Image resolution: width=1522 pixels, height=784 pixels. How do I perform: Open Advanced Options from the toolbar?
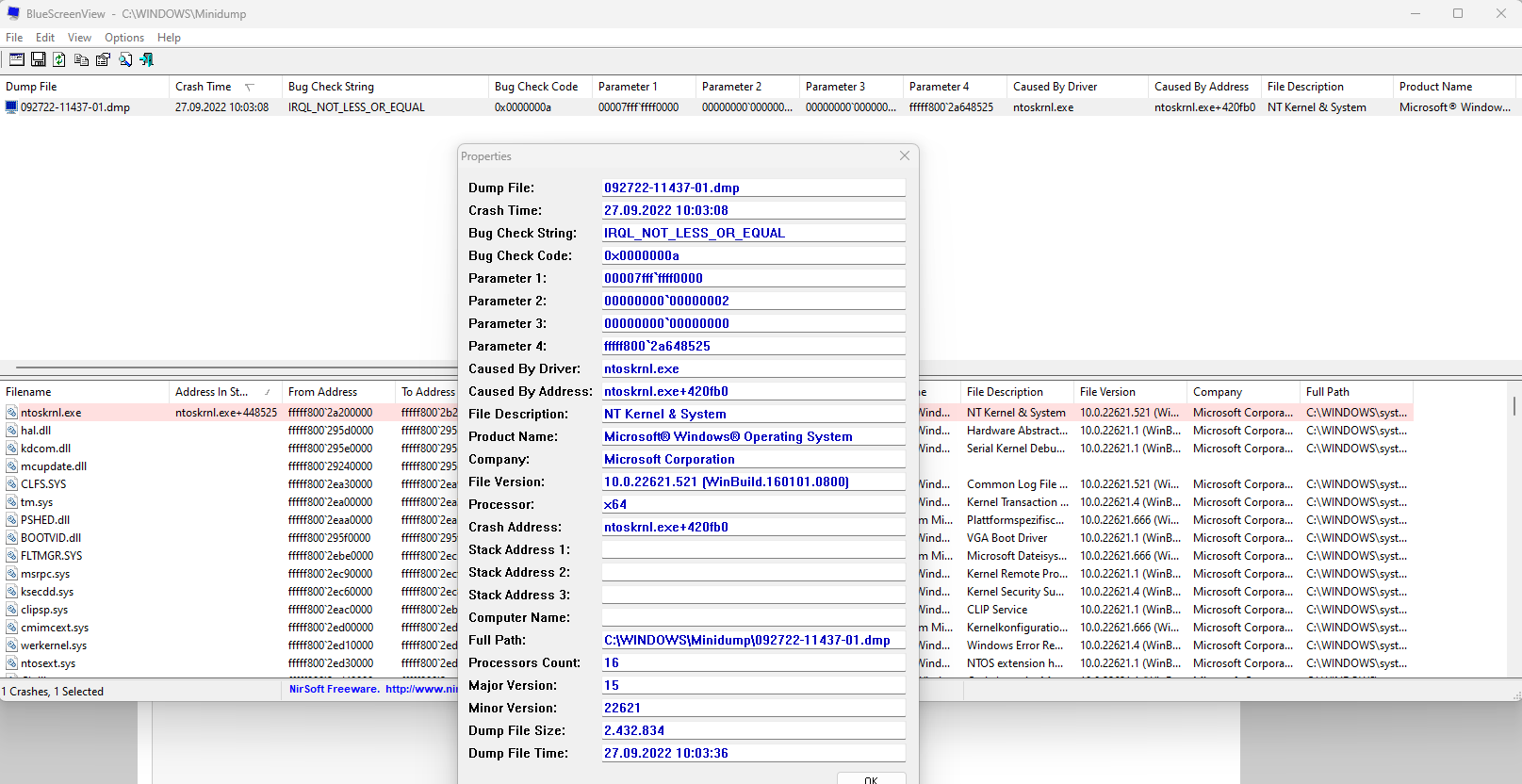point(16,59)
